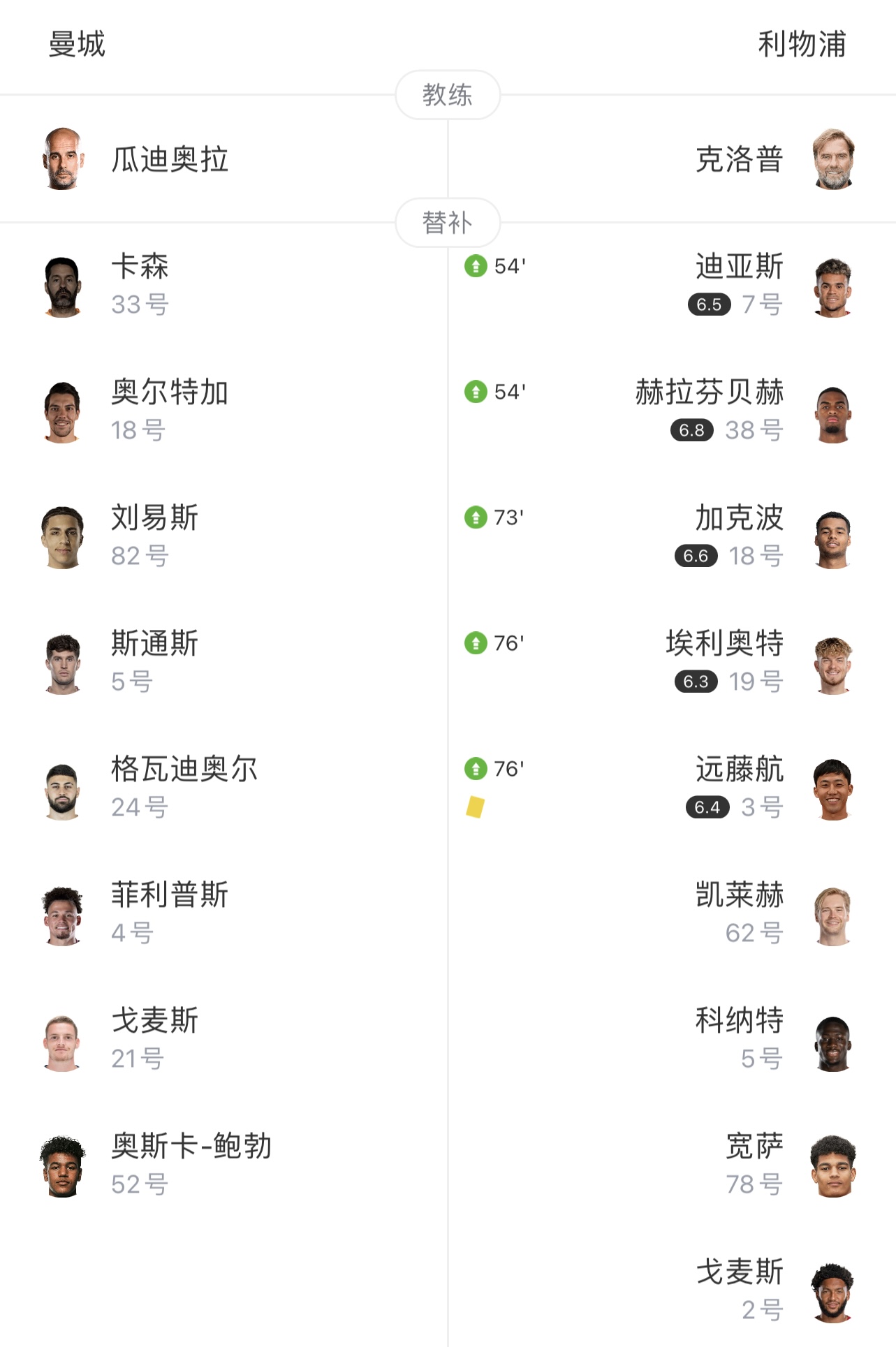This screenshot has height=1347, width=896.
Task: Select player 格瓦迪奥尔's name
Action: pos(184,769)
